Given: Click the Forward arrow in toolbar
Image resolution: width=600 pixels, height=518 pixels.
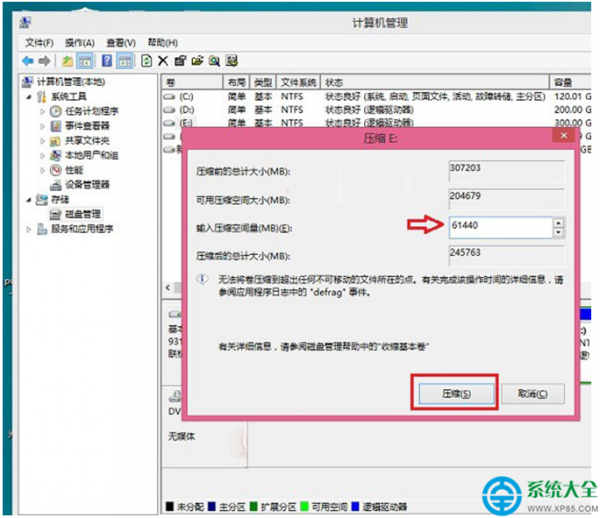Looking at the screenshot, I should pos(44,61).
